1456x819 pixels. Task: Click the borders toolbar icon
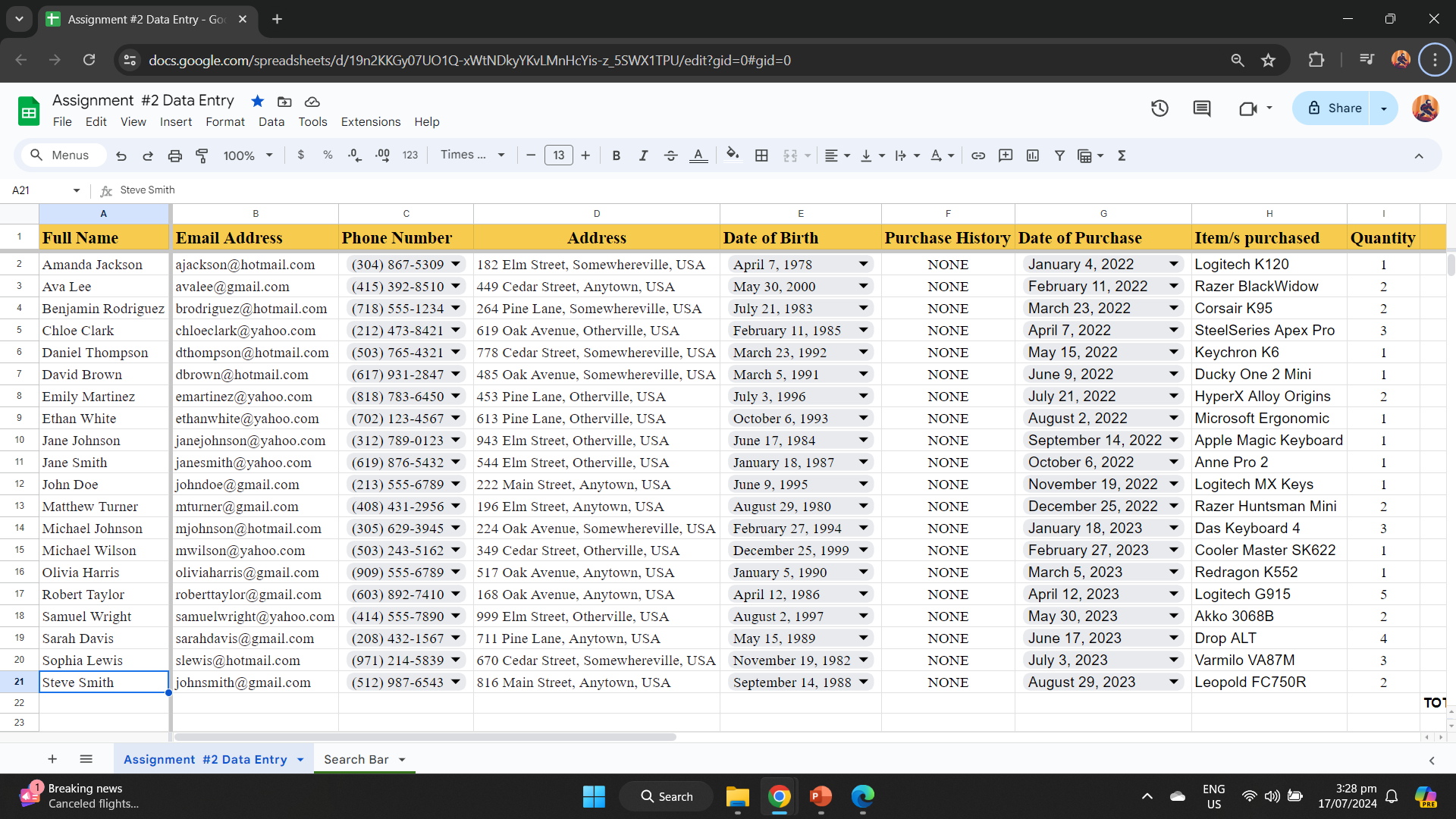761,155
